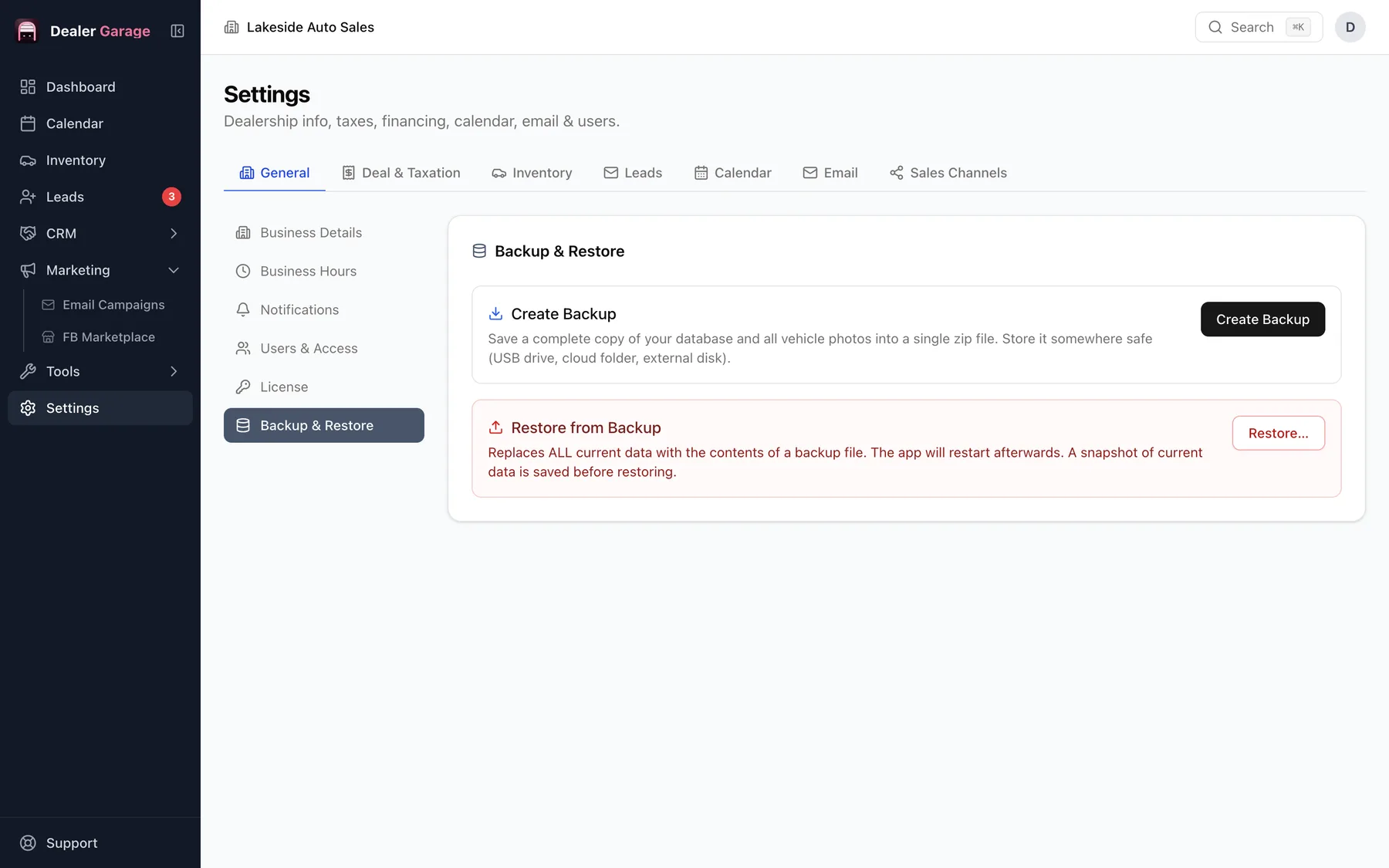Open Inventory in the sidebar
This screenshot has width=1389, height=868.
pyautogui.click(x=100, y=160)
